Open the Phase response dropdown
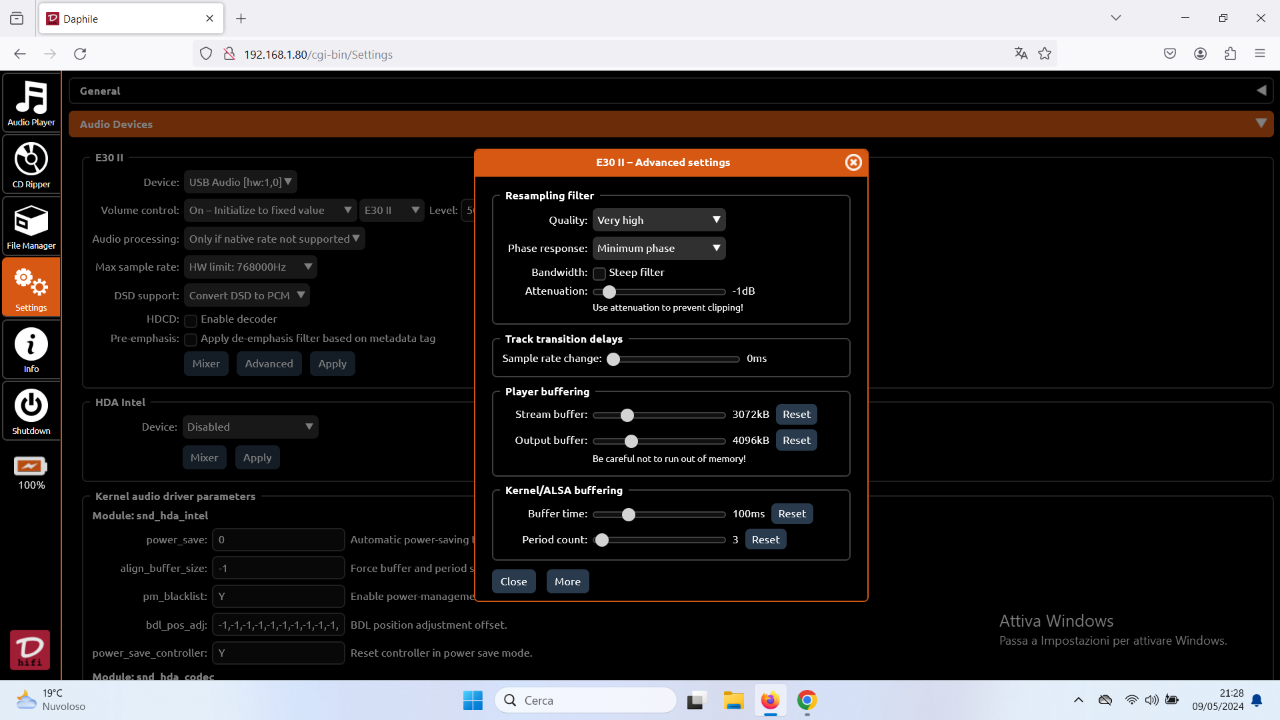This screenshot has width=1280, height=720. 659,248
